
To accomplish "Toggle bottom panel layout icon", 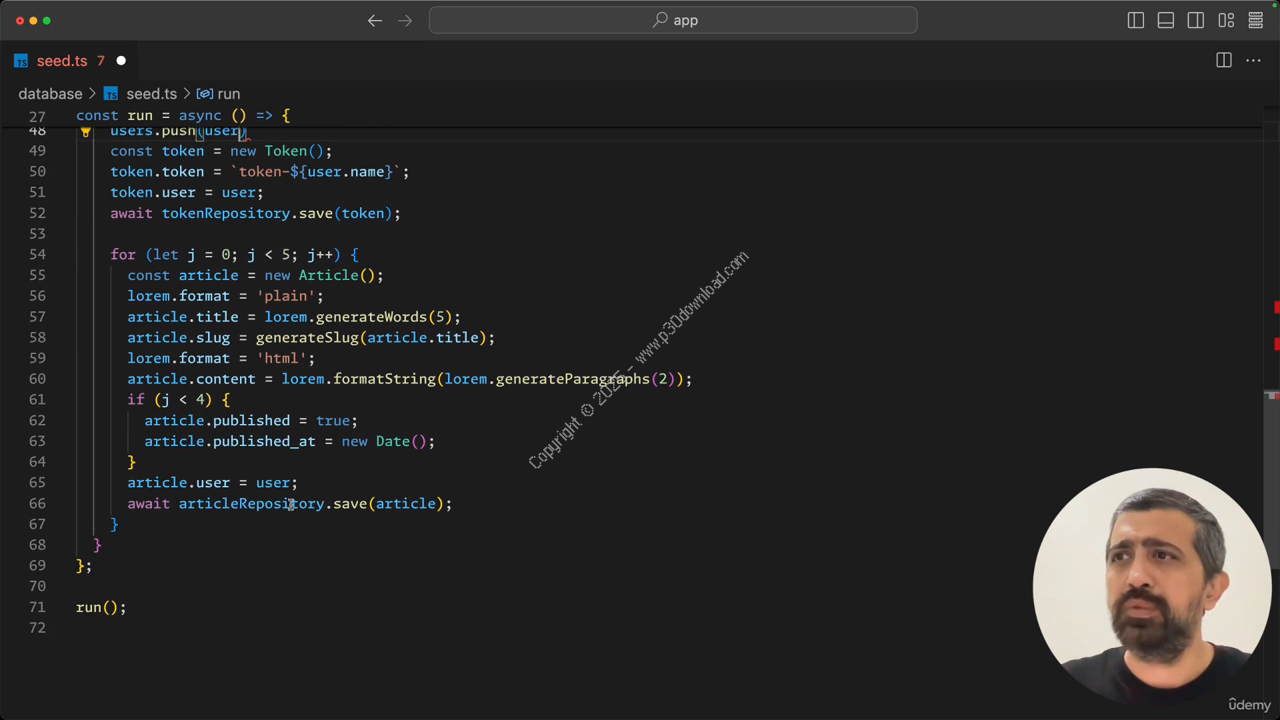I will tap(1166, 20).
